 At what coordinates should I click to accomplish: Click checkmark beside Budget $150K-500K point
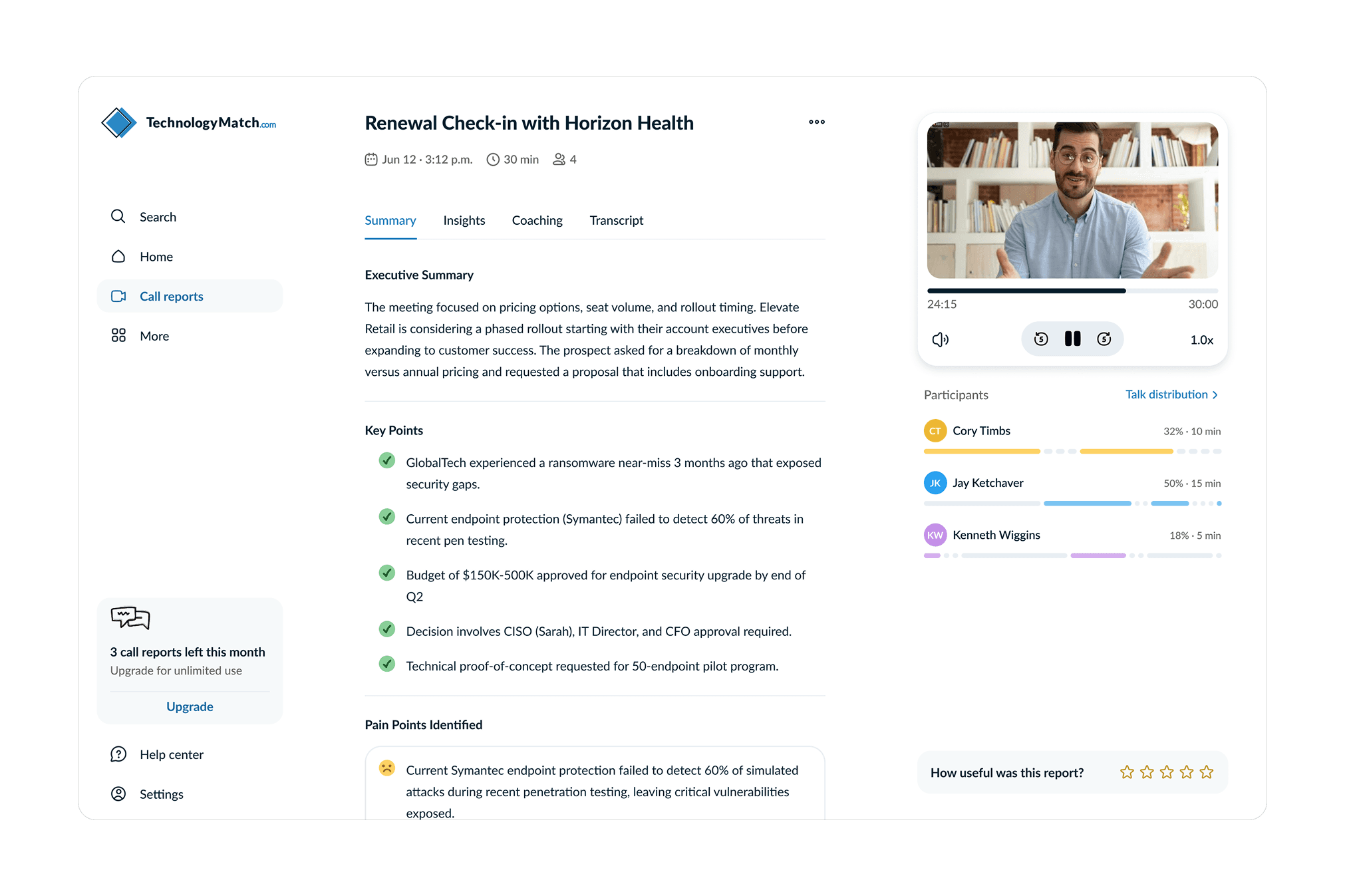point(386,573)
